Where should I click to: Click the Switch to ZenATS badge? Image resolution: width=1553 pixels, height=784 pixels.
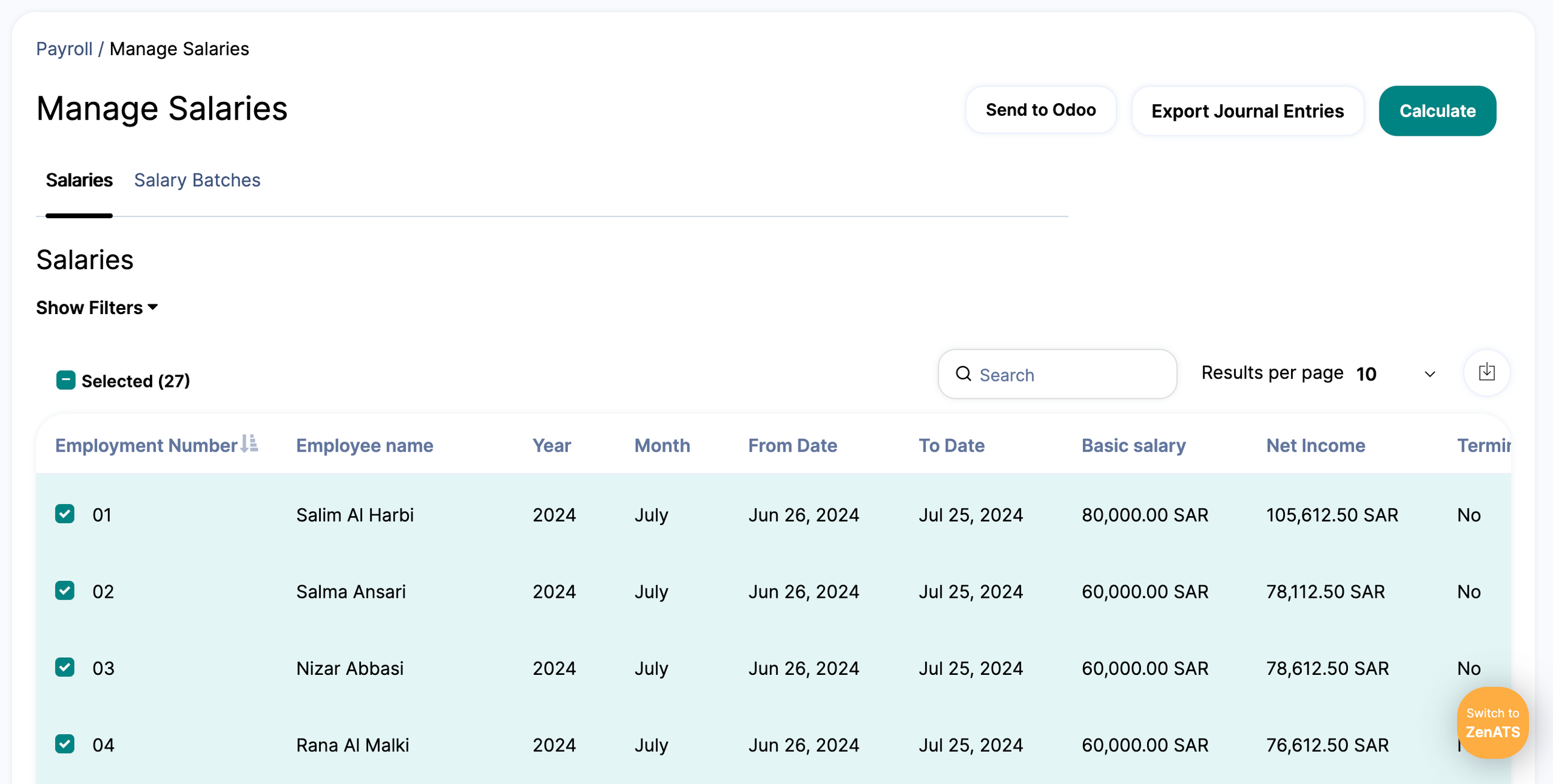[1492, 723]
